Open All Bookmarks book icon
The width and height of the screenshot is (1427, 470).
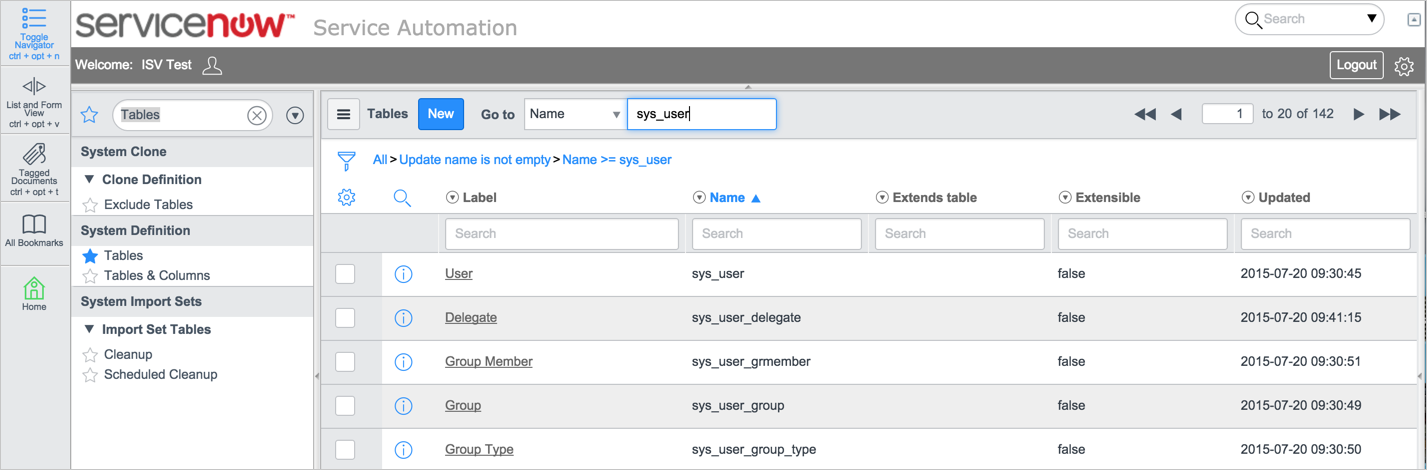click(x=34, y=224)
